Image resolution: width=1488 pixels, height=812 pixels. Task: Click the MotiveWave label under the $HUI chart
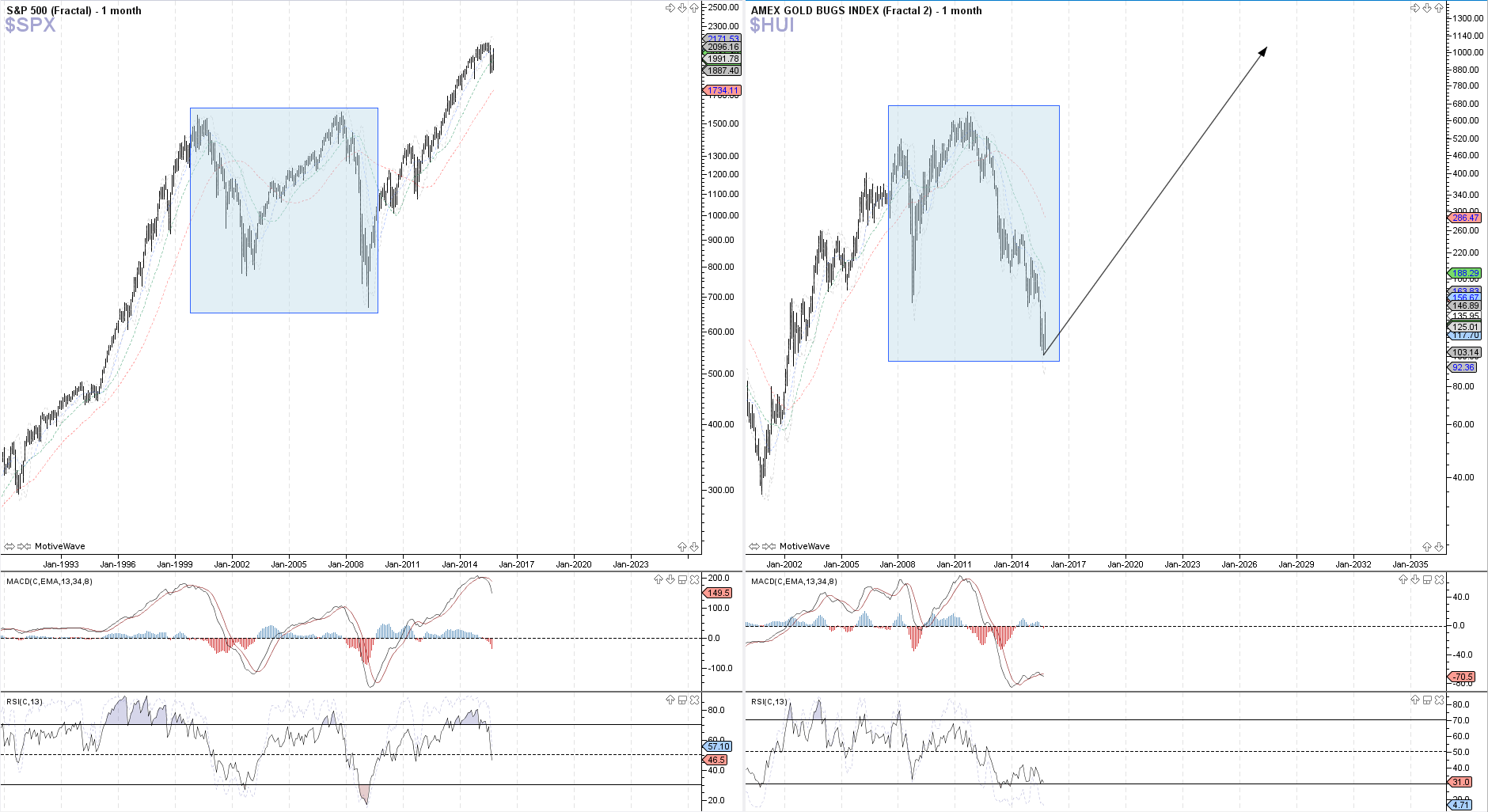(x=804, y=546)
